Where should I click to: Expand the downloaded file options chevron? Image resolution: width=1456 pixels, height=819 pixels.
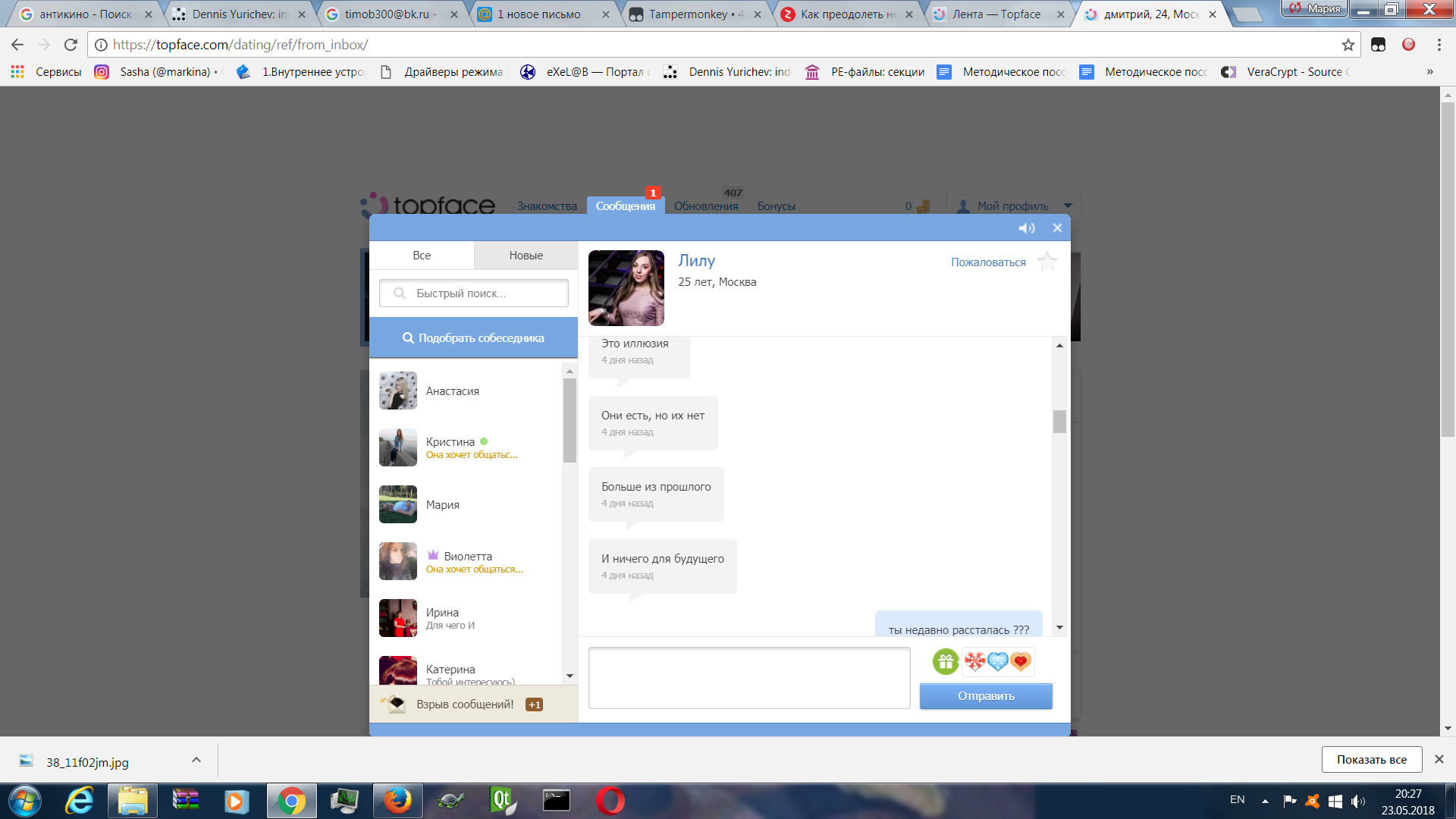click(196, 760)
